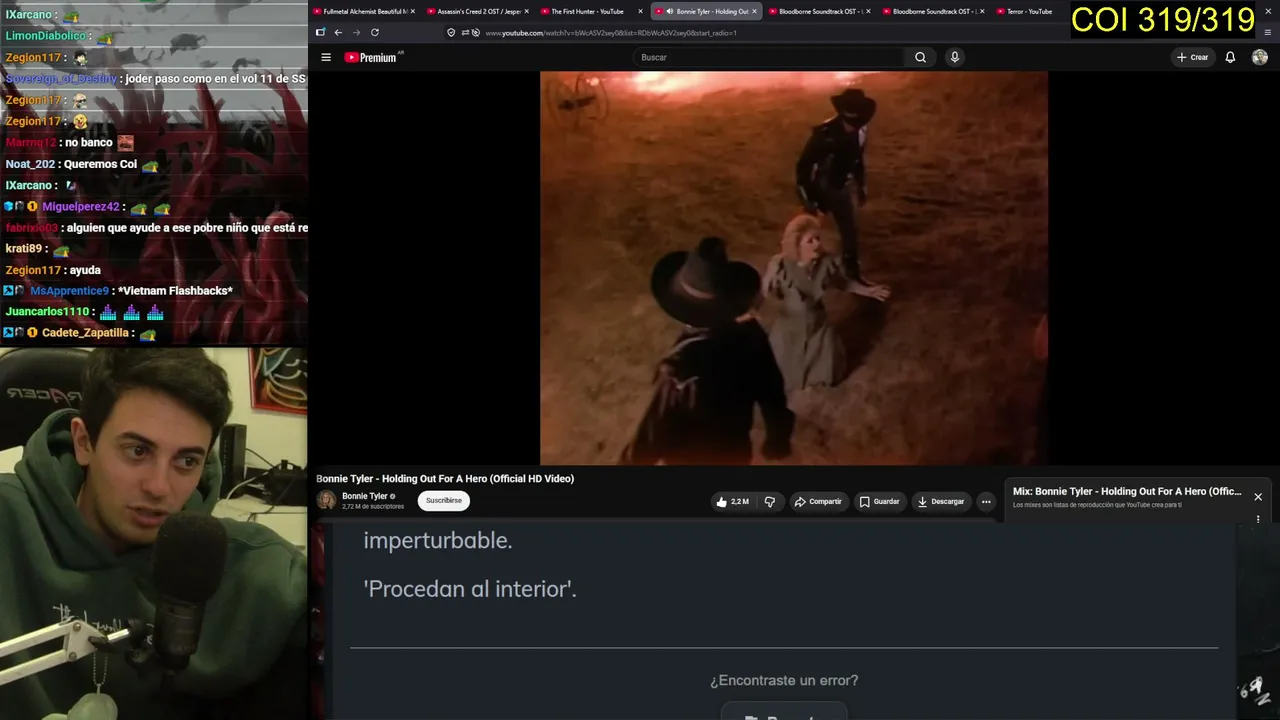Screen dimensions: 1280x720
Task: Toggle the browser sidebar panel icon
Action: [x=320, y=32]
